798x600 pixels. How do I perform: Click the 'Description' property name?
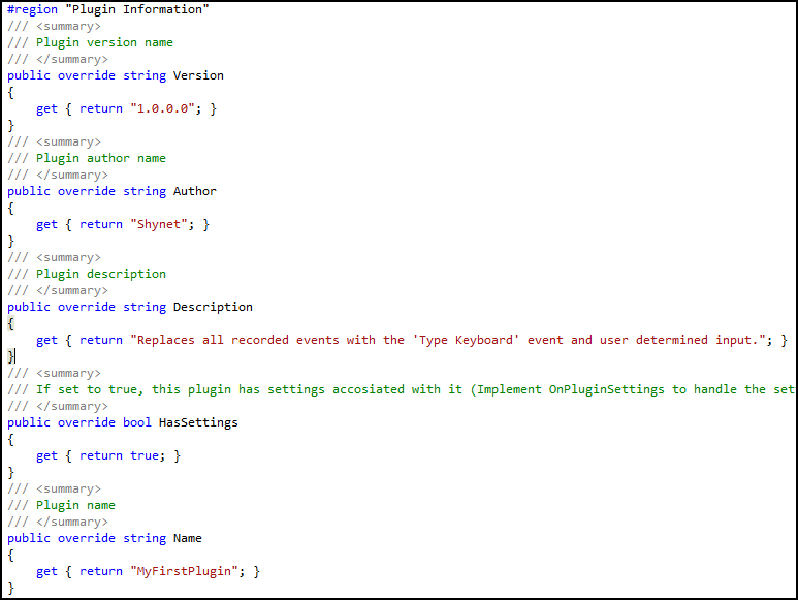[213, 307]
